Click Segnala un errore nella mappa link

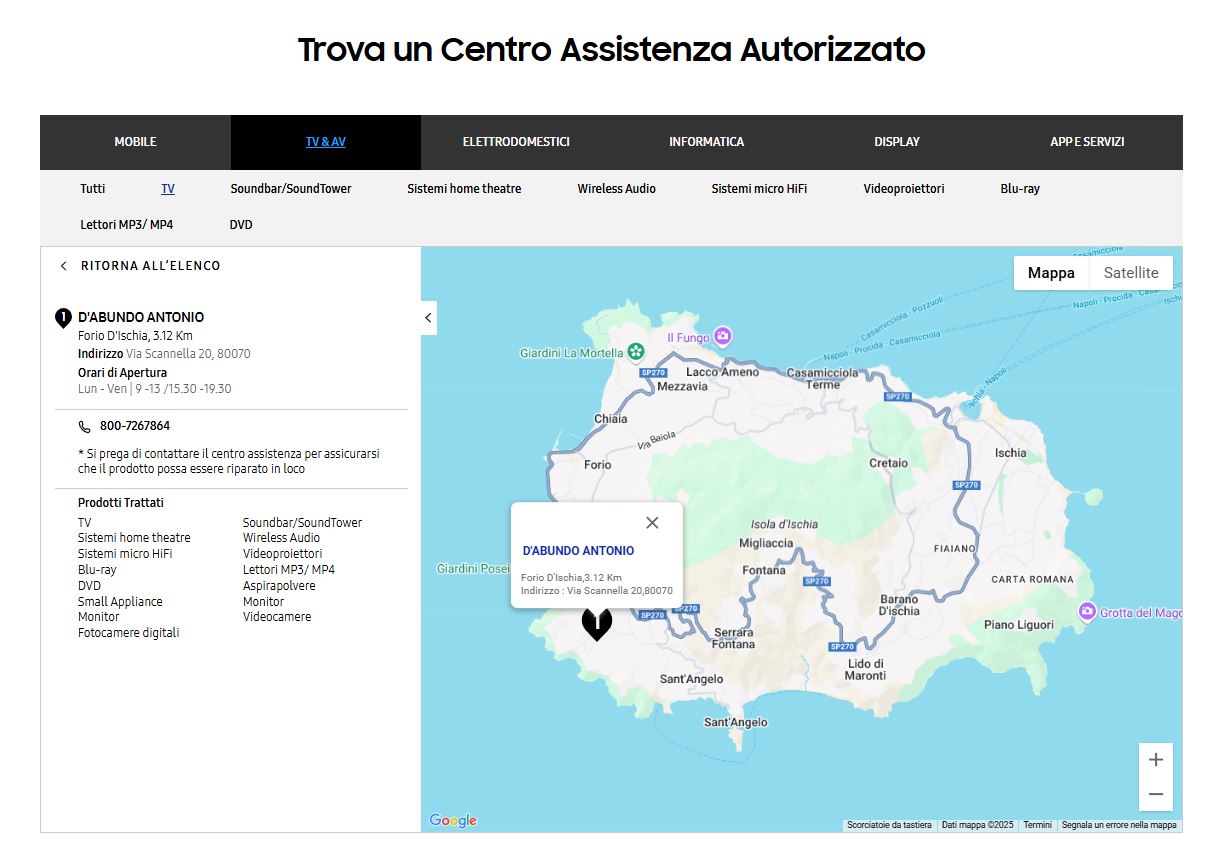1119,825
